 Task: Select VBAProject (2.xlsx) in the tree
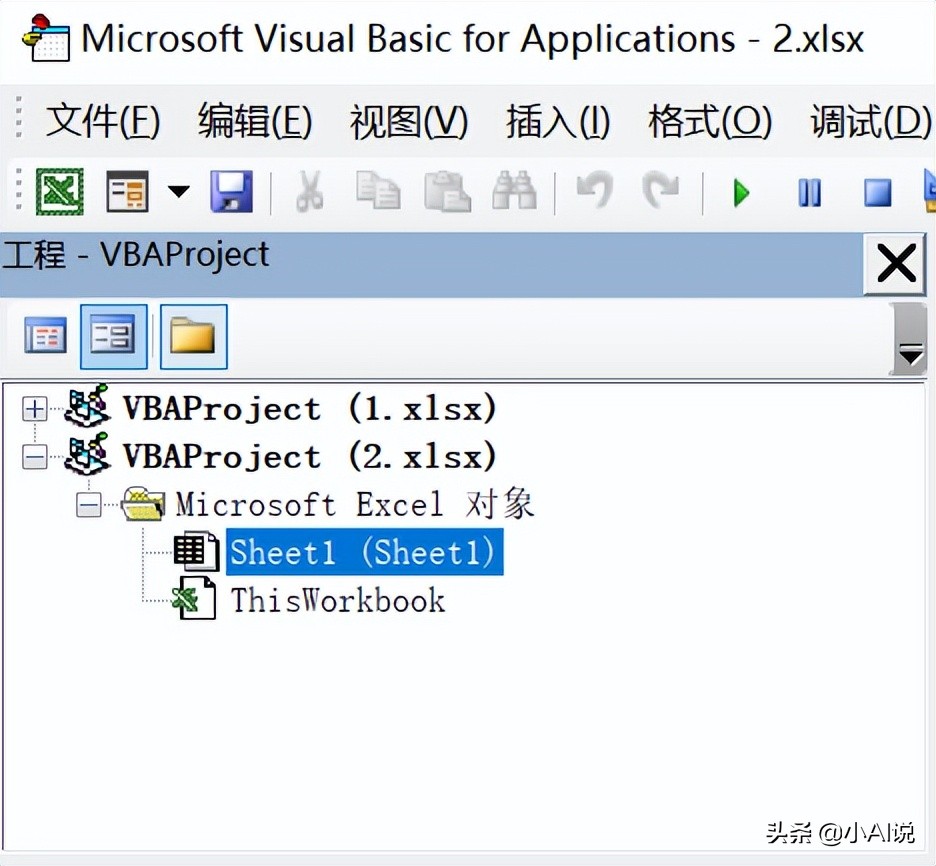click(310, 457)
